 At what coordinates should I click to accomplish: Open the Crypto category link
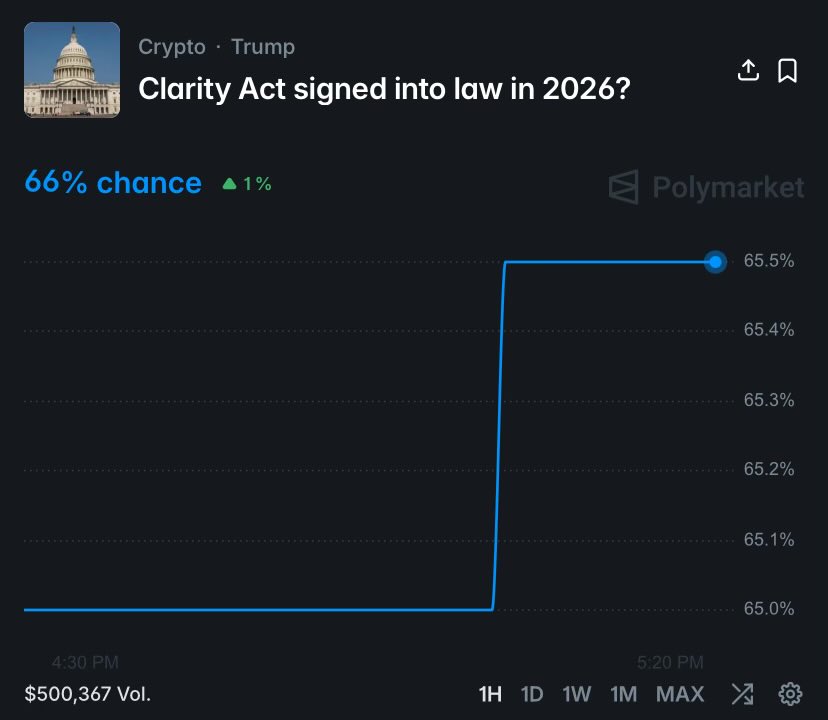pyautogui.click(x=171, y=47)
